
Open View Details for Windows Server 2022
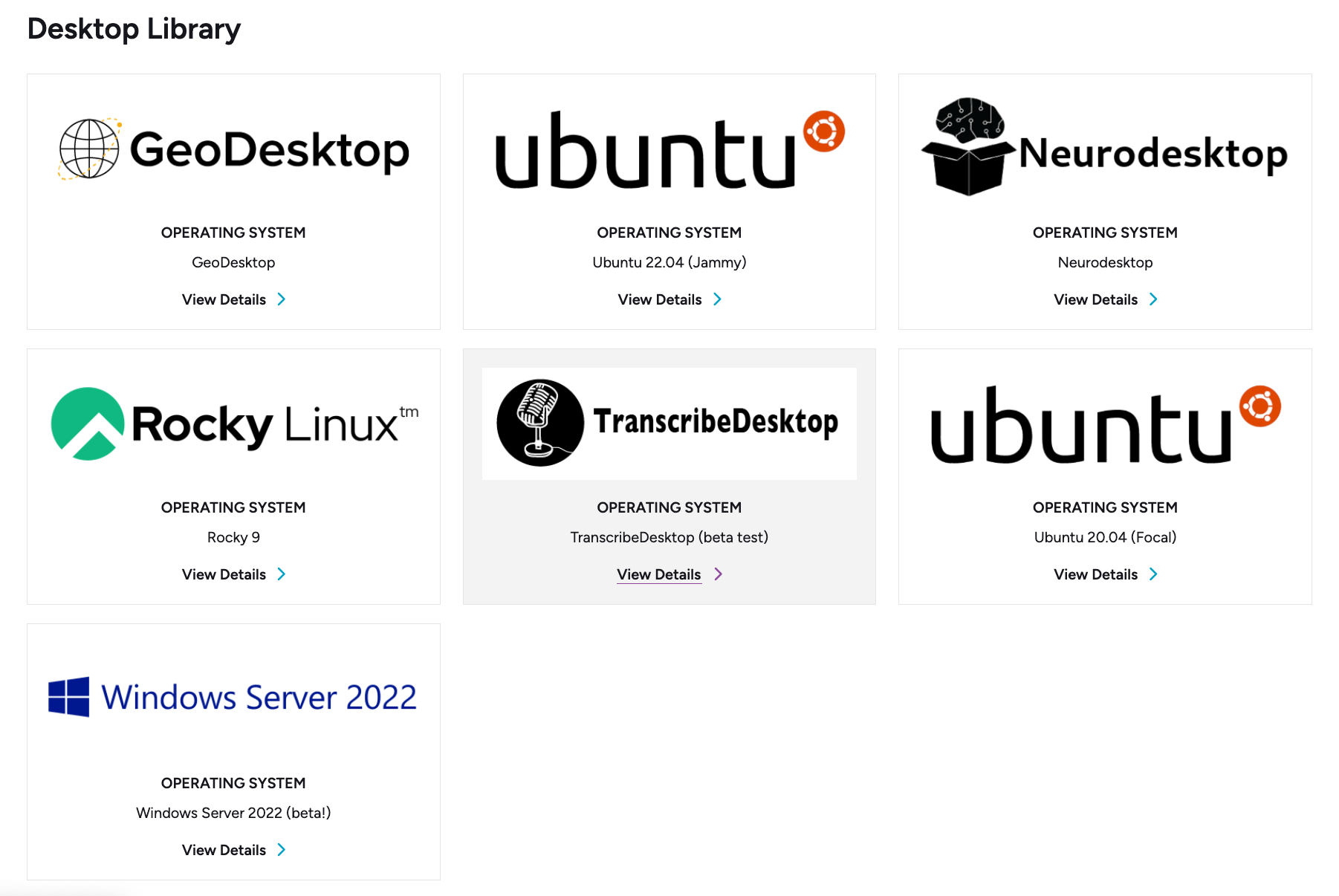224,850
